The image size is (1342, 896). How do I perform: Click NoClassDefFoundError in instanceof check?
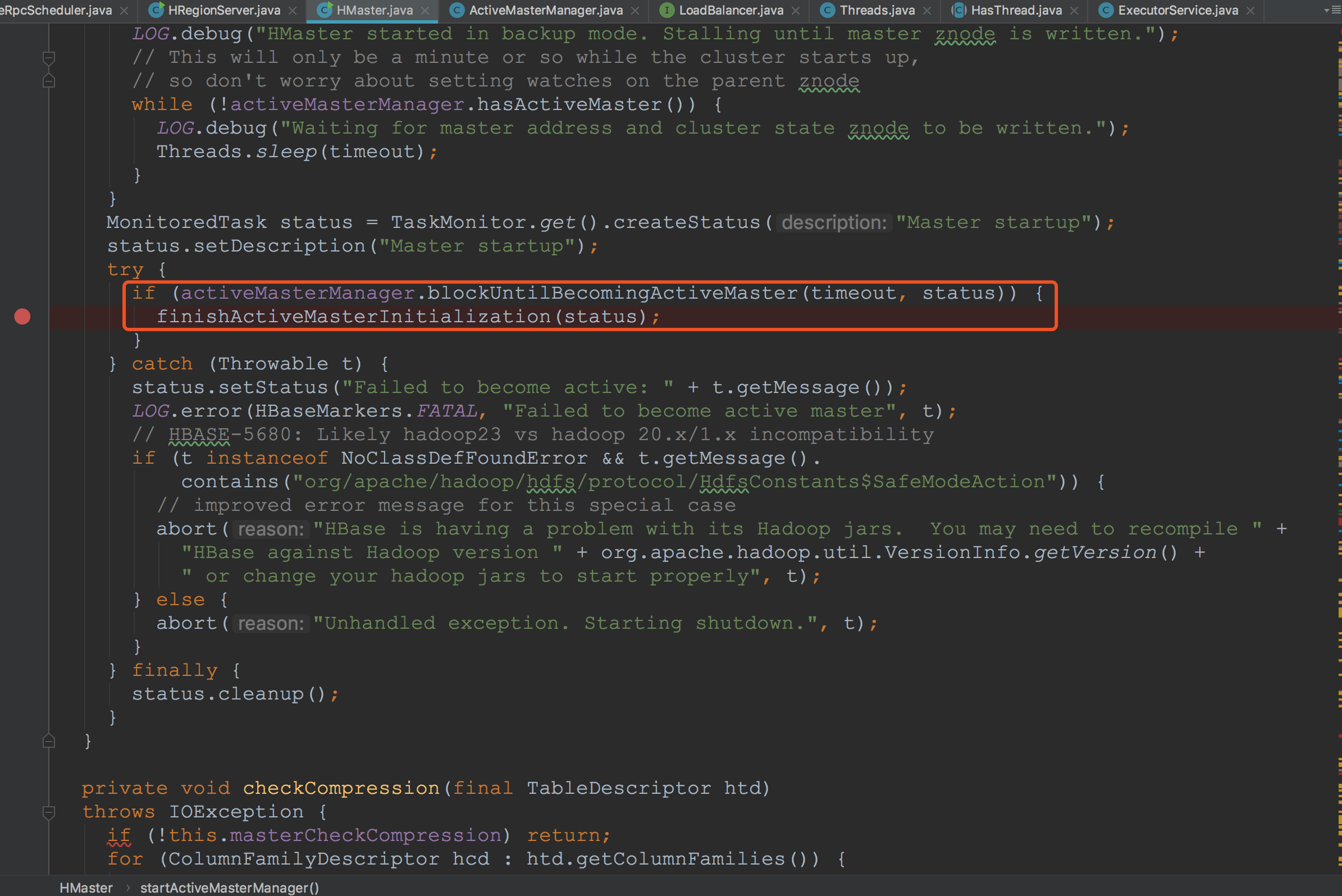(464, 458)
